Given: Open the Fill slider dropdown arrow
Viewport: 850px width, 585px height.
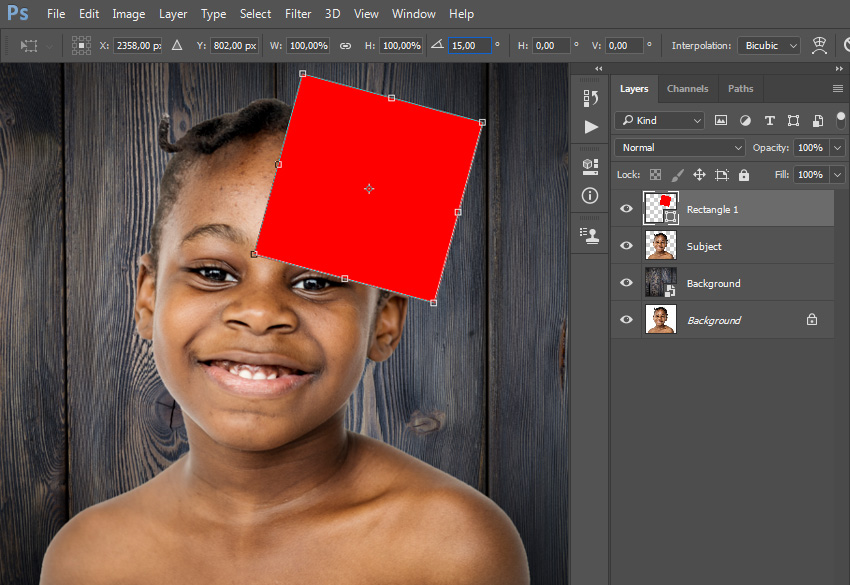Looking at the screenshot, I should 838,175.
